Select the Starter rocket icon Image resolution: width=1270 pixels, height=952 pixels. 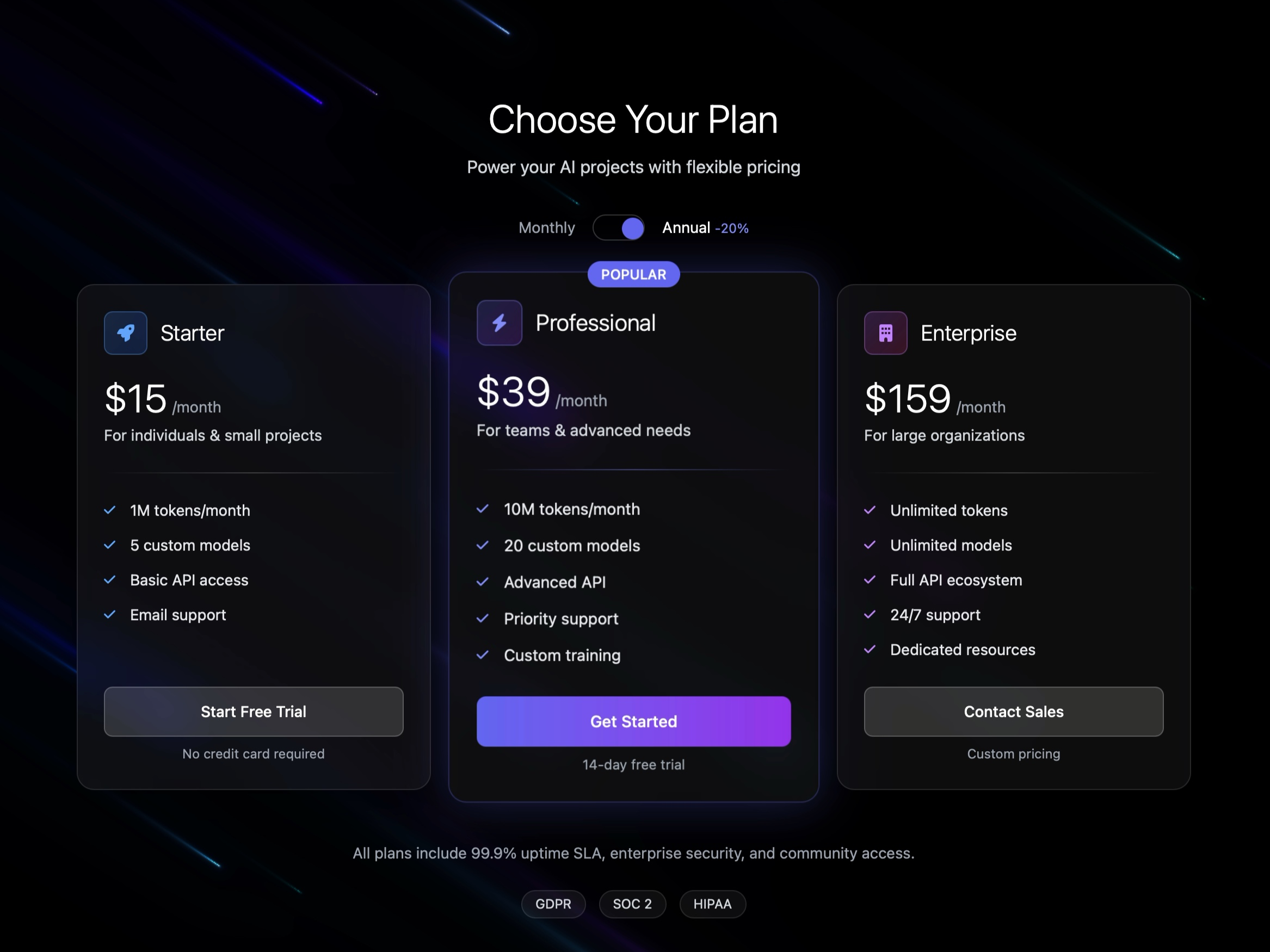[125, 333]
